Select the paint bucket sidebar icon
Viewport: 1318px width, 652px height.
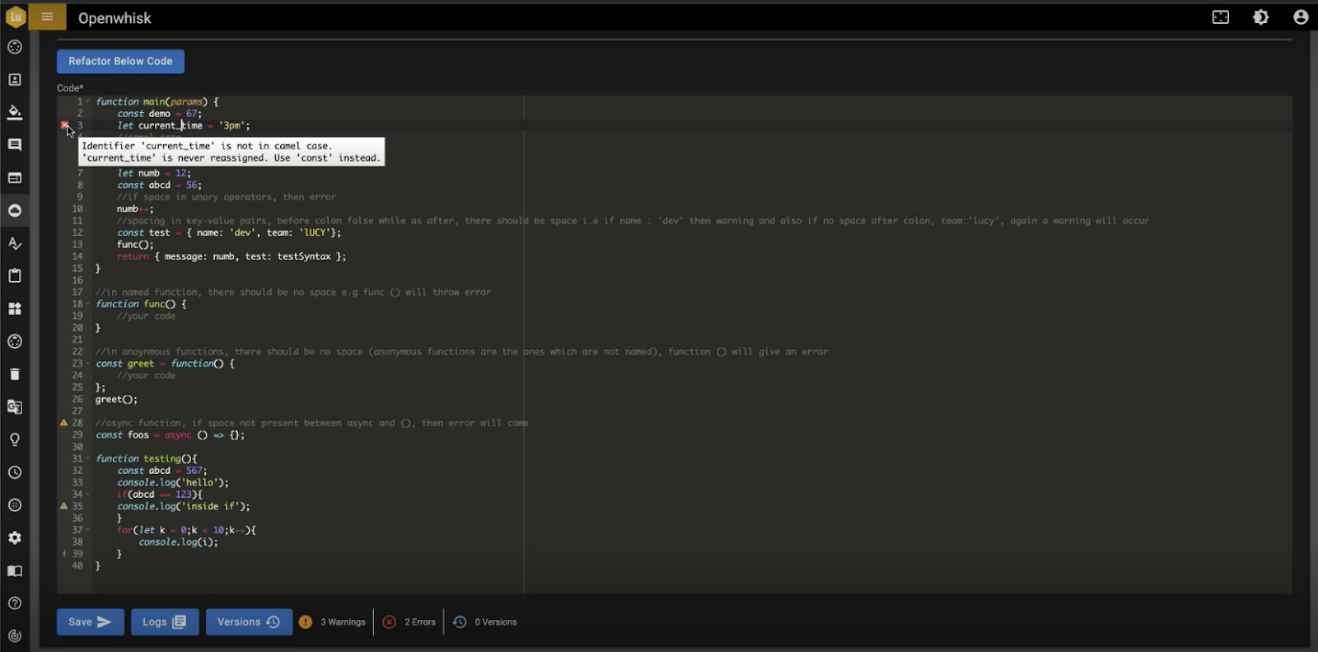point(15,113)
